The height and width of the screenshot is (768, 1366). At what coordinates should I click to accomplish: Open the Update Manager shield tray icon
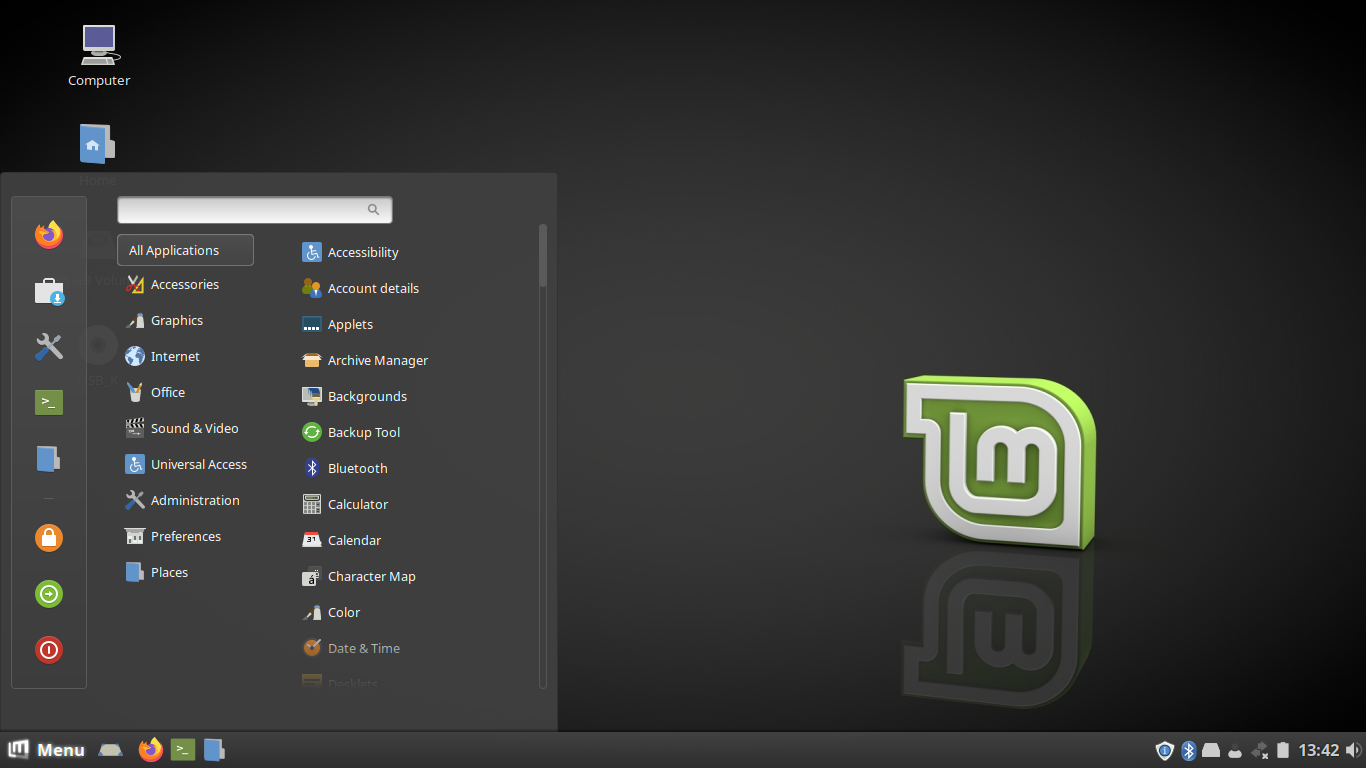click(1165, 750)
